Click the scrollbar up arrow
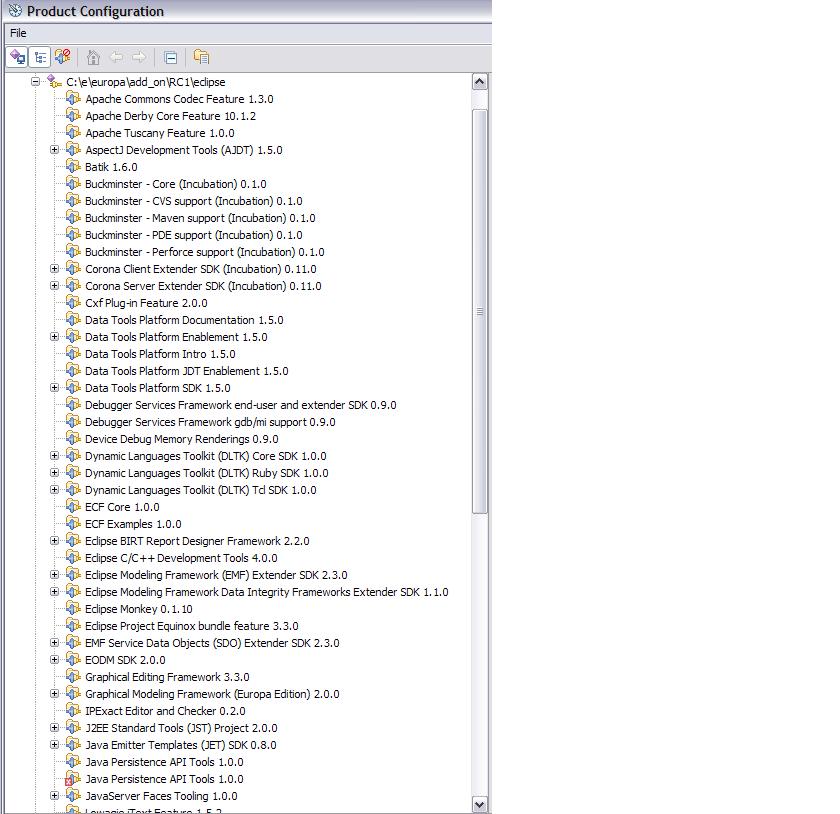This screenshot has height=814, width=840. (479, 81)
